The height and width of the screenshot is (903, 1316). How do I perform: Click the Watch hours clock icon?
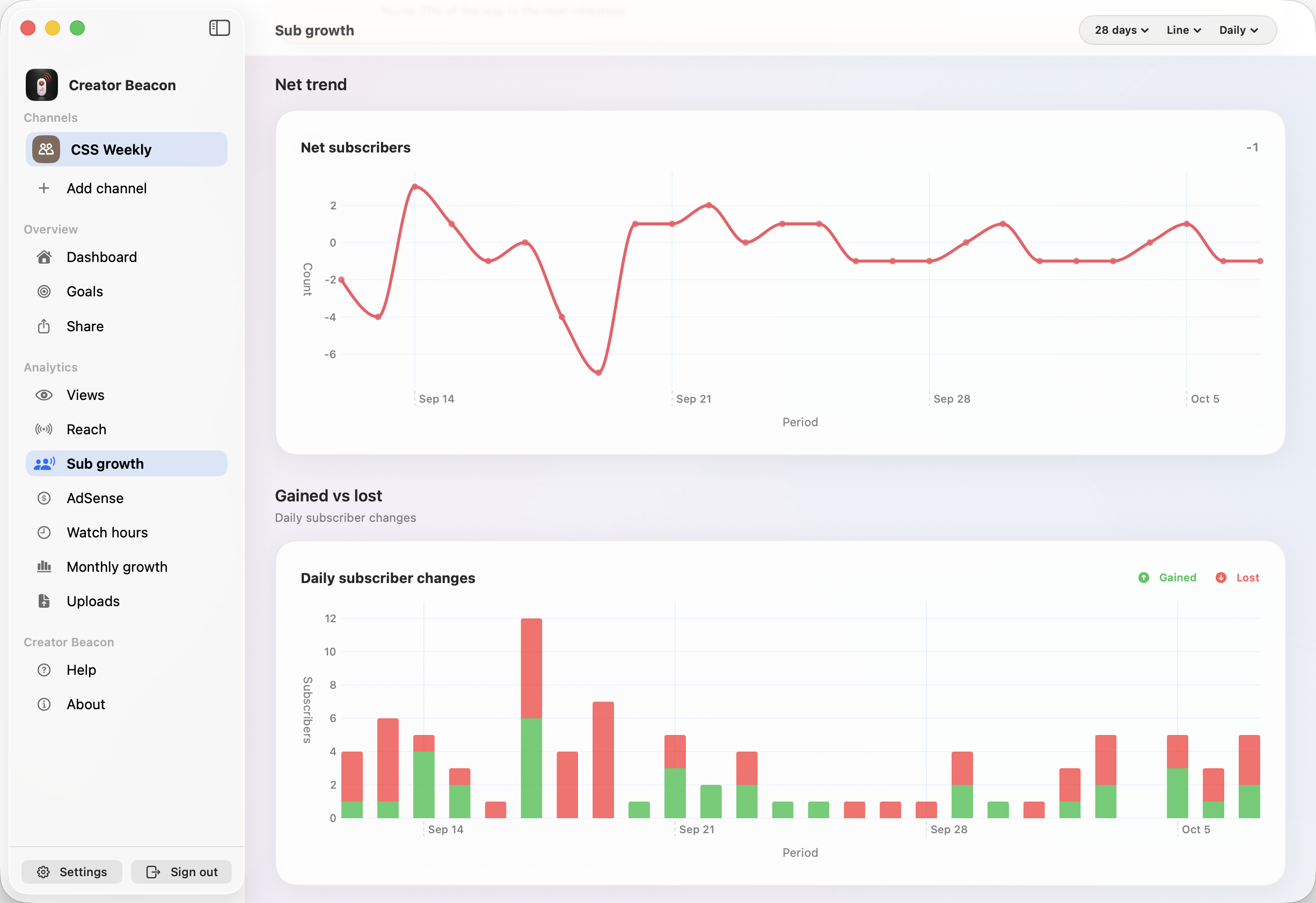(x=44, y=533)
